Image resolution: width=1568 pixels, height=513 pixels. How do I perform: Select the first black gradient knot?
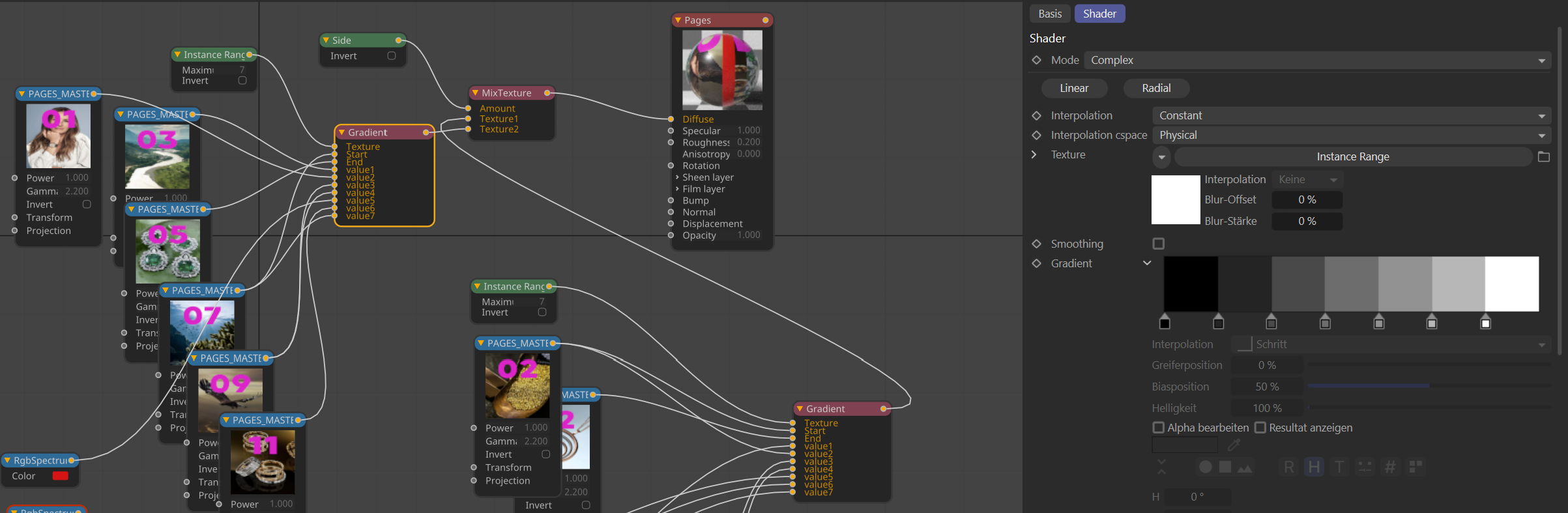[1165, 322]
